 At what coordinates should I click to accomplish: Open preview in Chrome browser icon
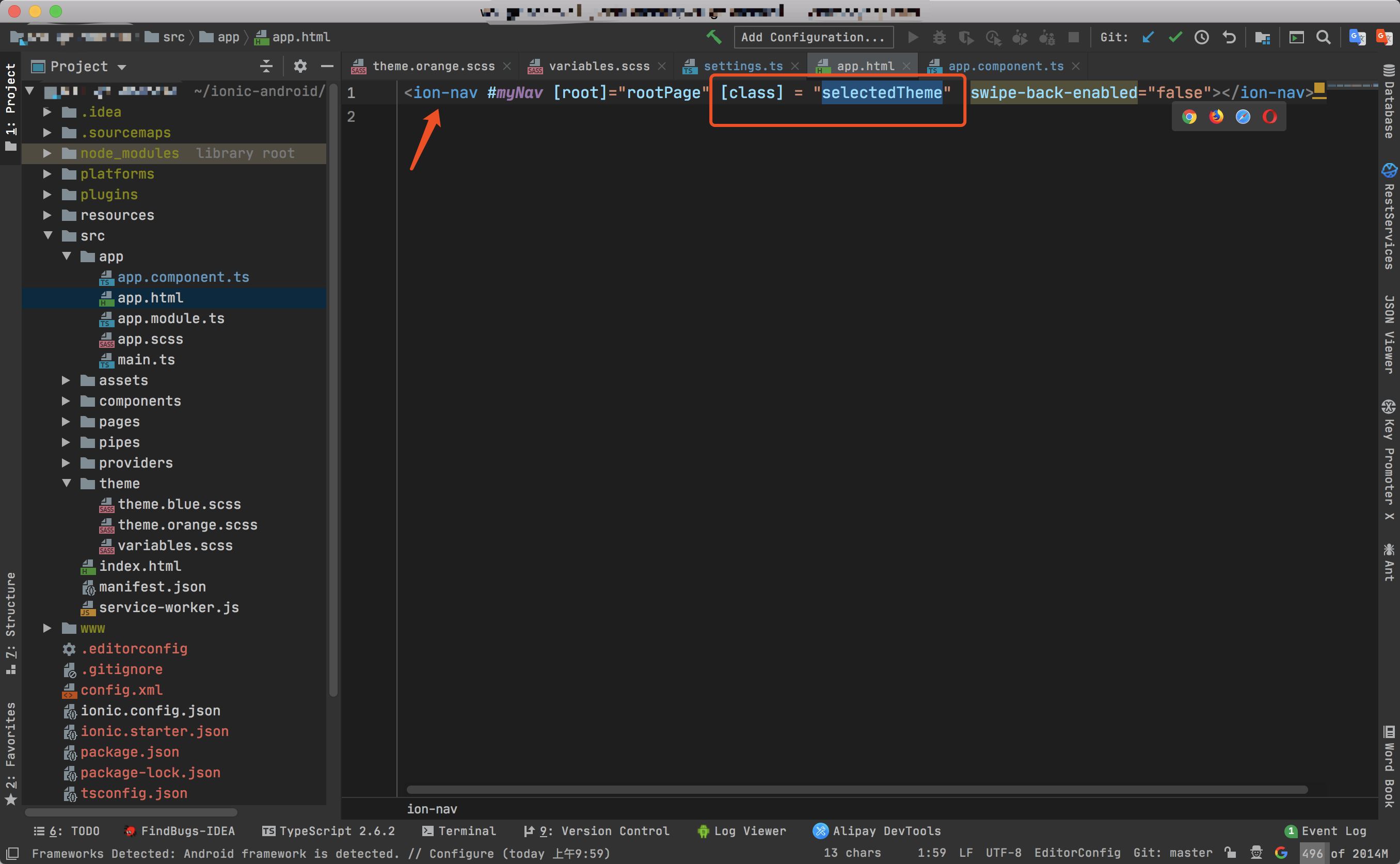click(1189, 117)
